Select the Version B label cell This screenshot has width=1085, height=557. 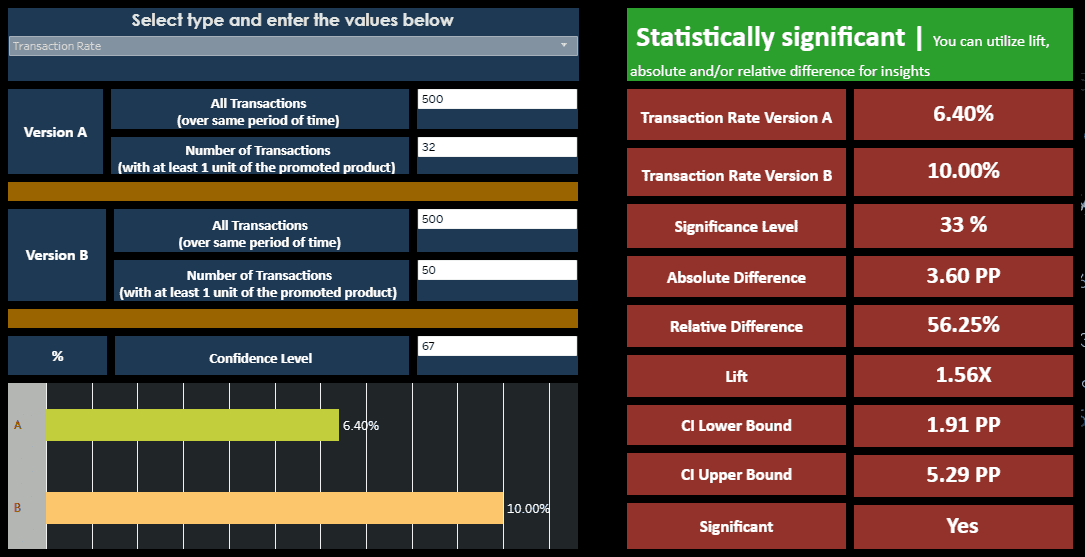(57, 255)
